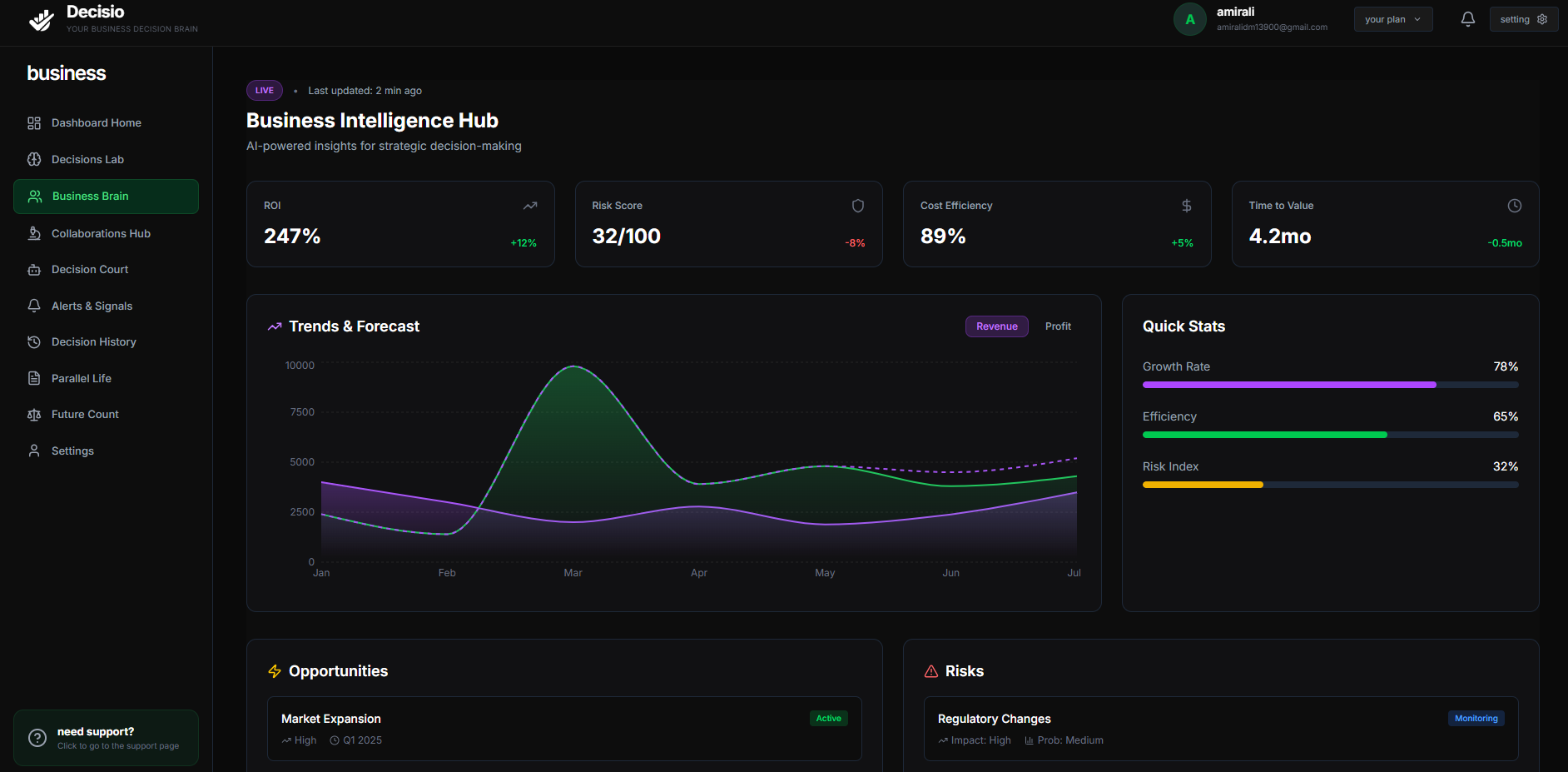
Task: Click the Time to Value 4.2mo card
Action: tap(1386, 224)
